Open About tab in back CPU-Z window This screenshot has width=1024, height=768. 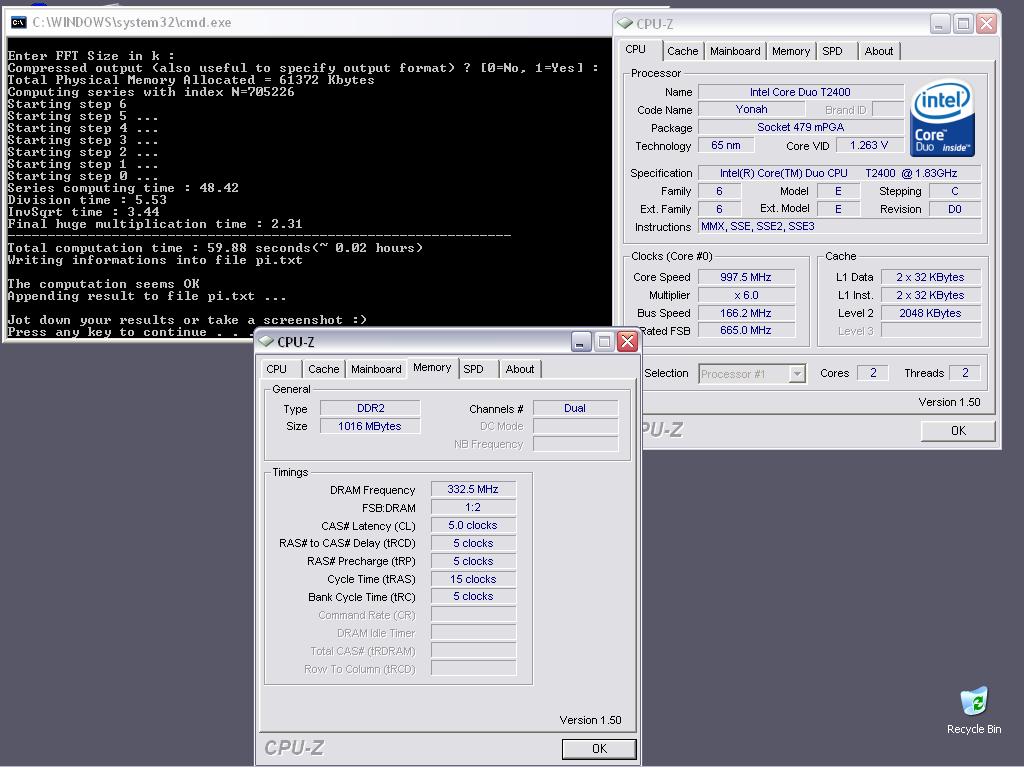879,51
